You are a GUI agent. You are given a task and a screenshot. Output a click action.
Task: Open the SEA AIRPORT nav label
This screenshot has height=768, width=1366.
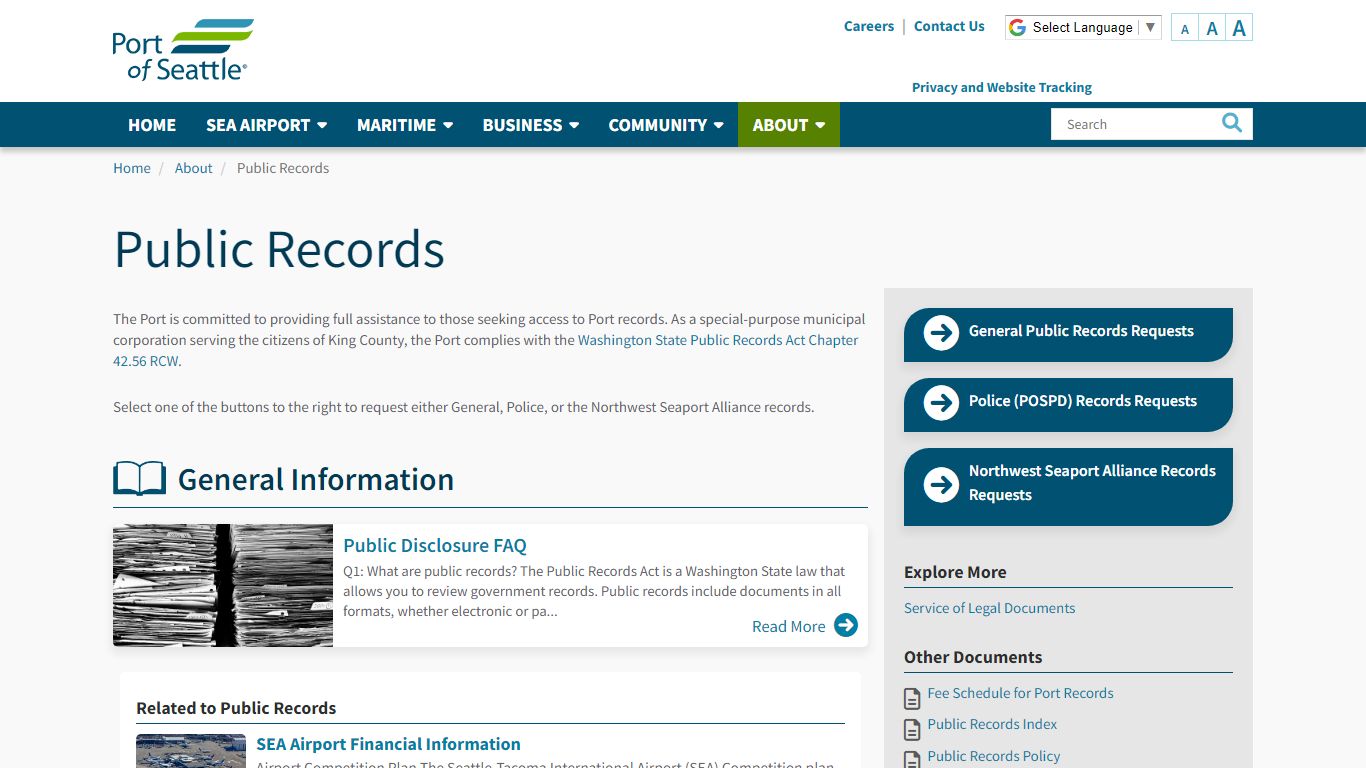point(258,125)
